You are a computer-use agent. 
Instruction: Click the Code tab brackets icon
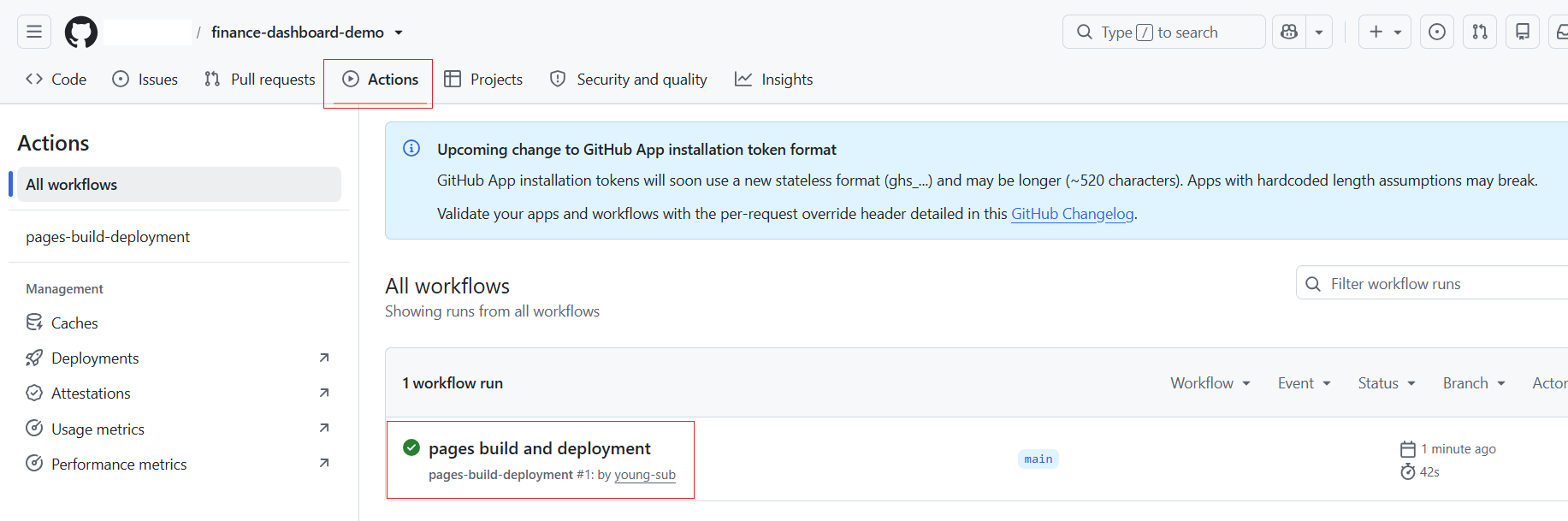click(x=34, y=79)
